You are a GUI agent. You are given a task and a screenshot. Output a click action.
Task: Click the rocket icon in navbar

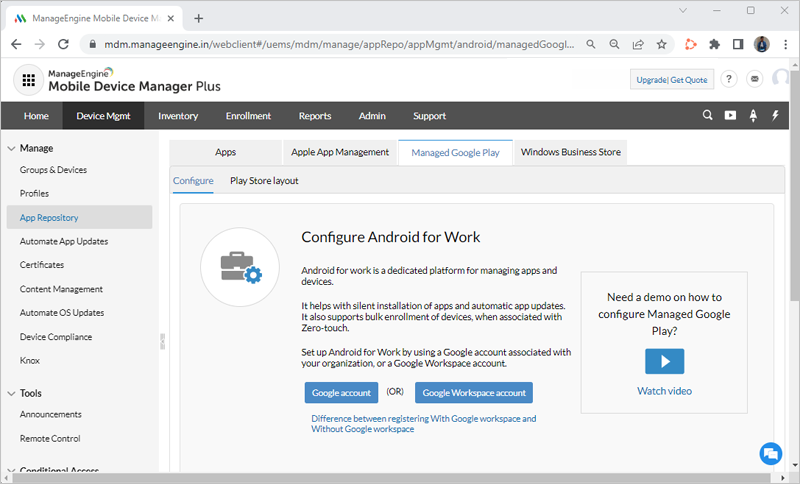click(753, 116)
